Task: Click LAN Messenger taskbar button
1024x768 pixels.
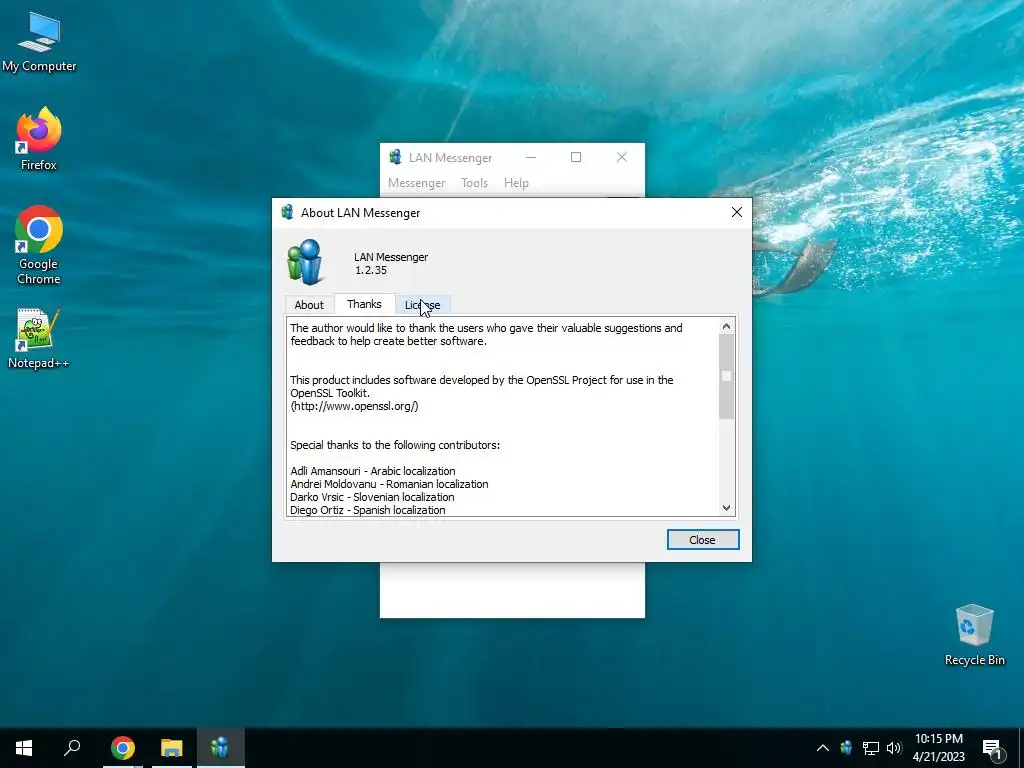Action: pos(221,748)
